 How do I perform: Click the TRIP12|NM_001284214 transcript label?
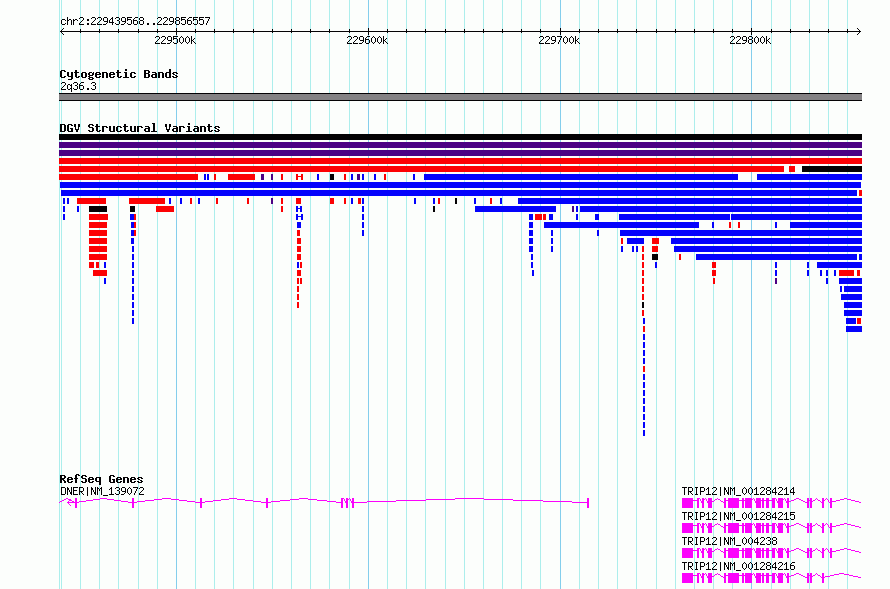[738, 491]
